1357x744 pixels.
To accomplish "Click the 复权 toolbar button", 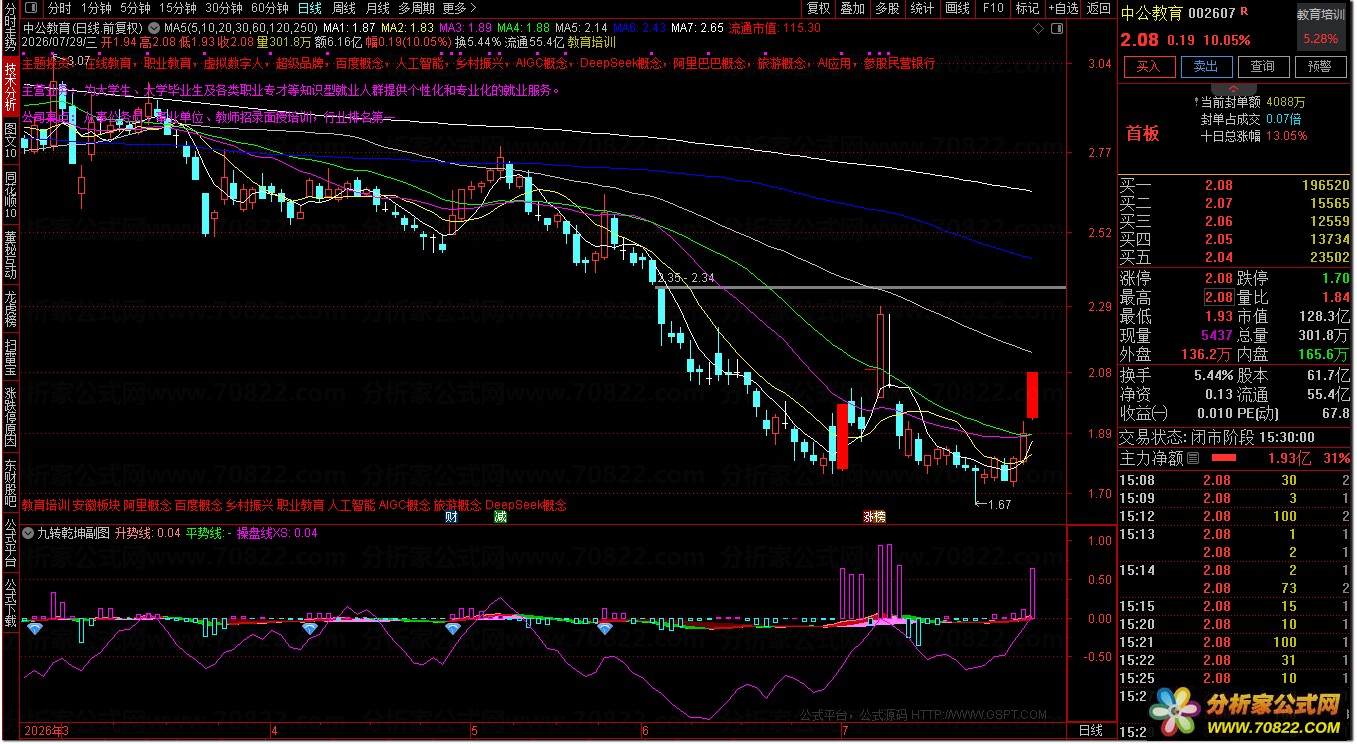I will [818, 8].
